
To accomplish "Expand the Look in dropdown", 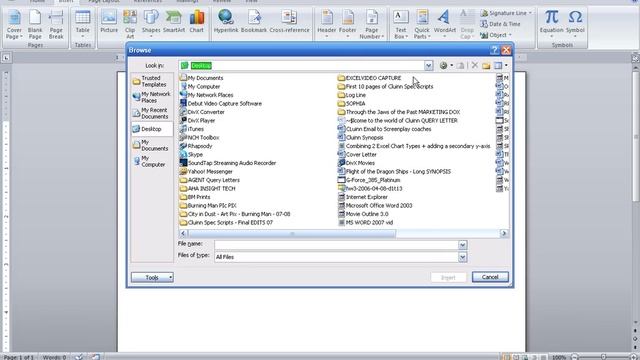I will (428, 65).
